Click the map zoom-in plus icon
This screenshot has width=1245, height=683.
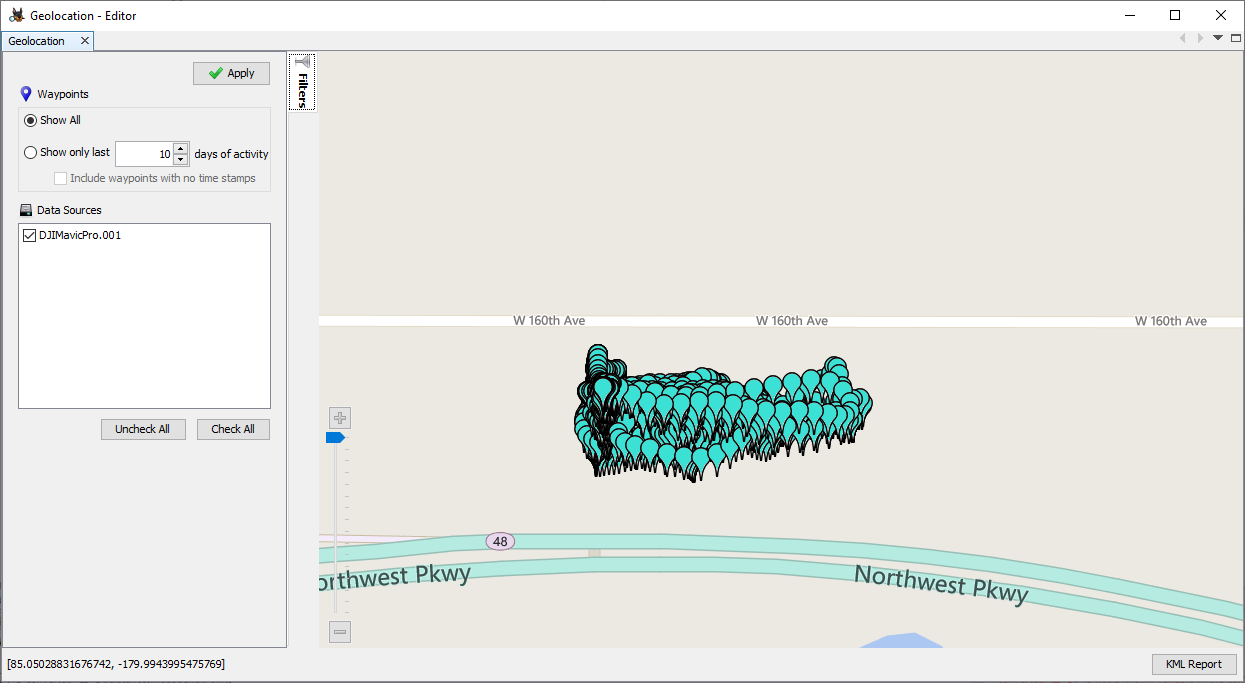pos(339,417)
